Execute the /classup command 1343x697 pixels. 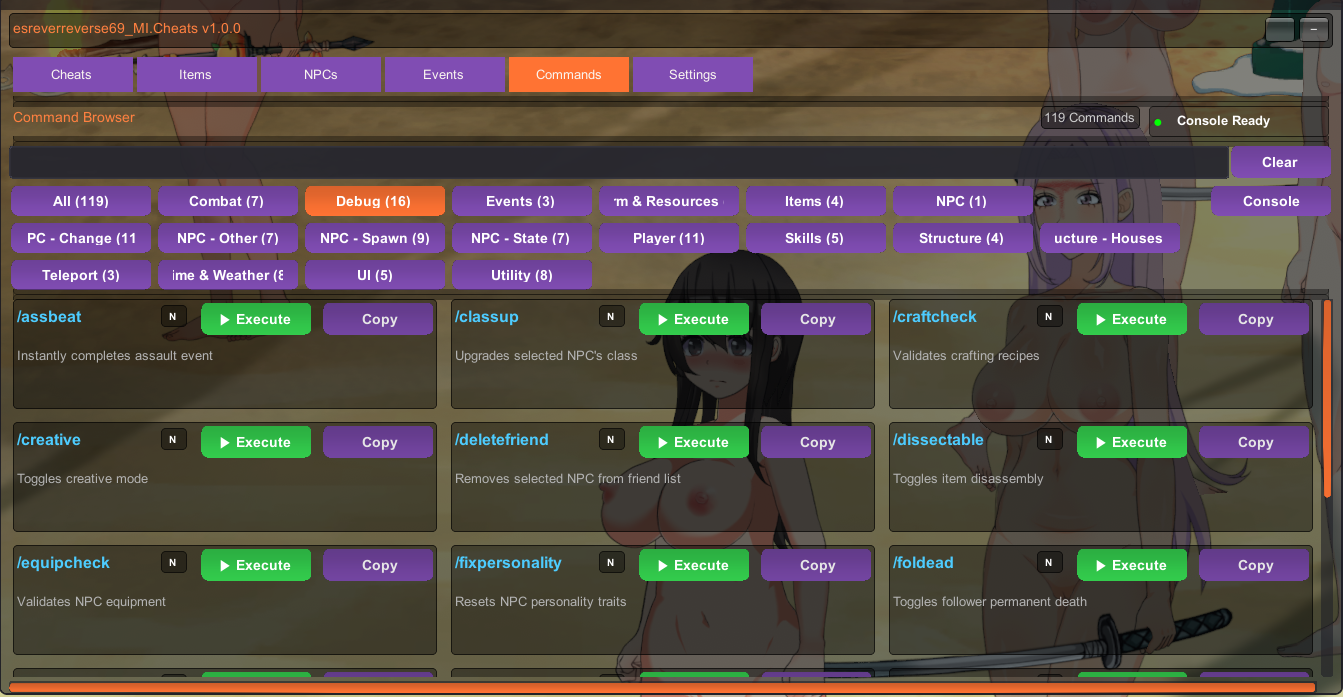[x=694, y=319]
